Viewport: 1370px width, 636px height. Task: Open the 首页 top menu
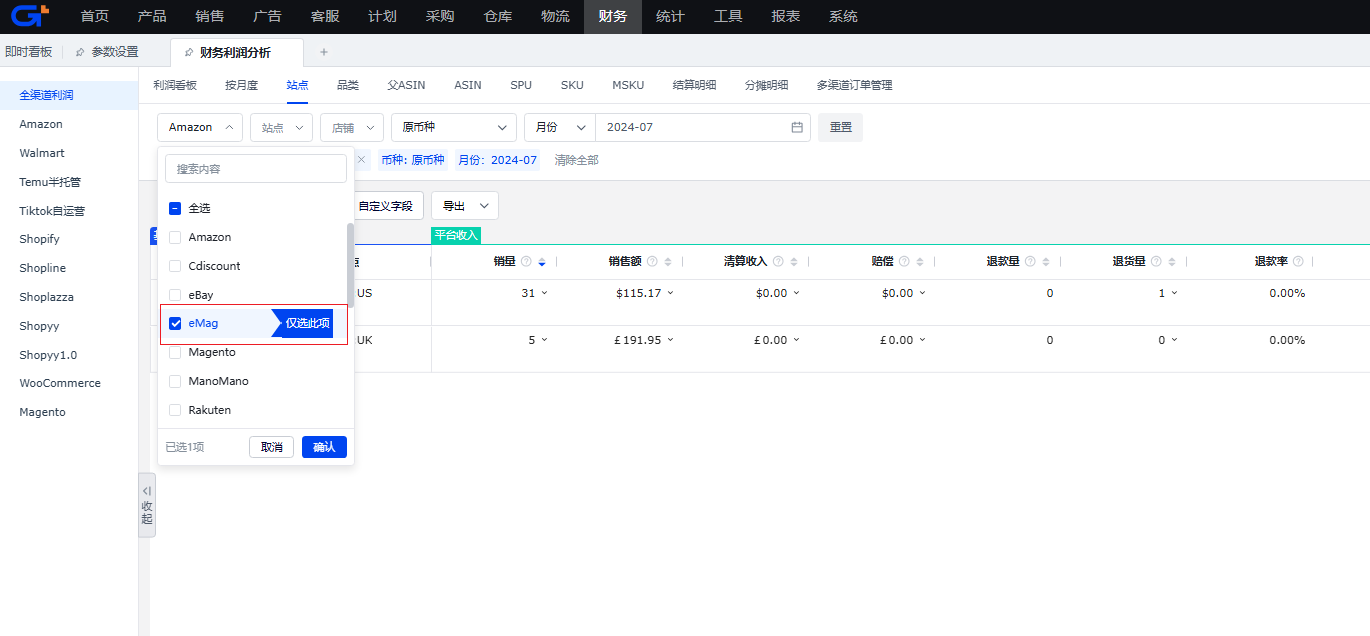click(95, 17)
